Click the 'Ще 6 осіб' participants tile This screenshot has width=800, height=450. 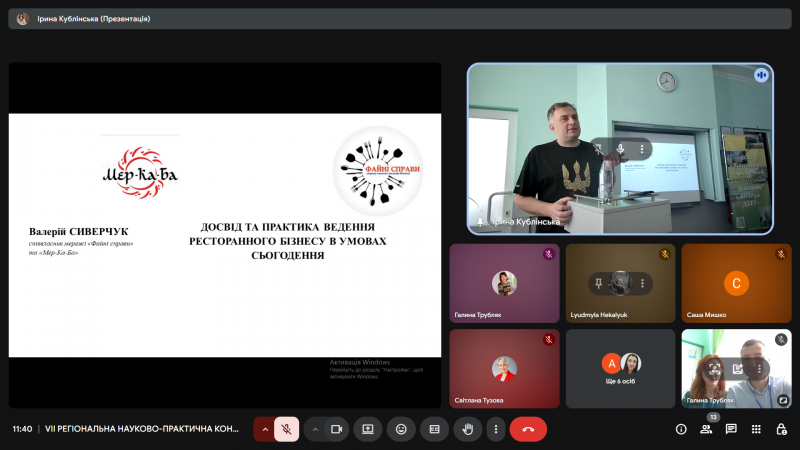[619, 368]
